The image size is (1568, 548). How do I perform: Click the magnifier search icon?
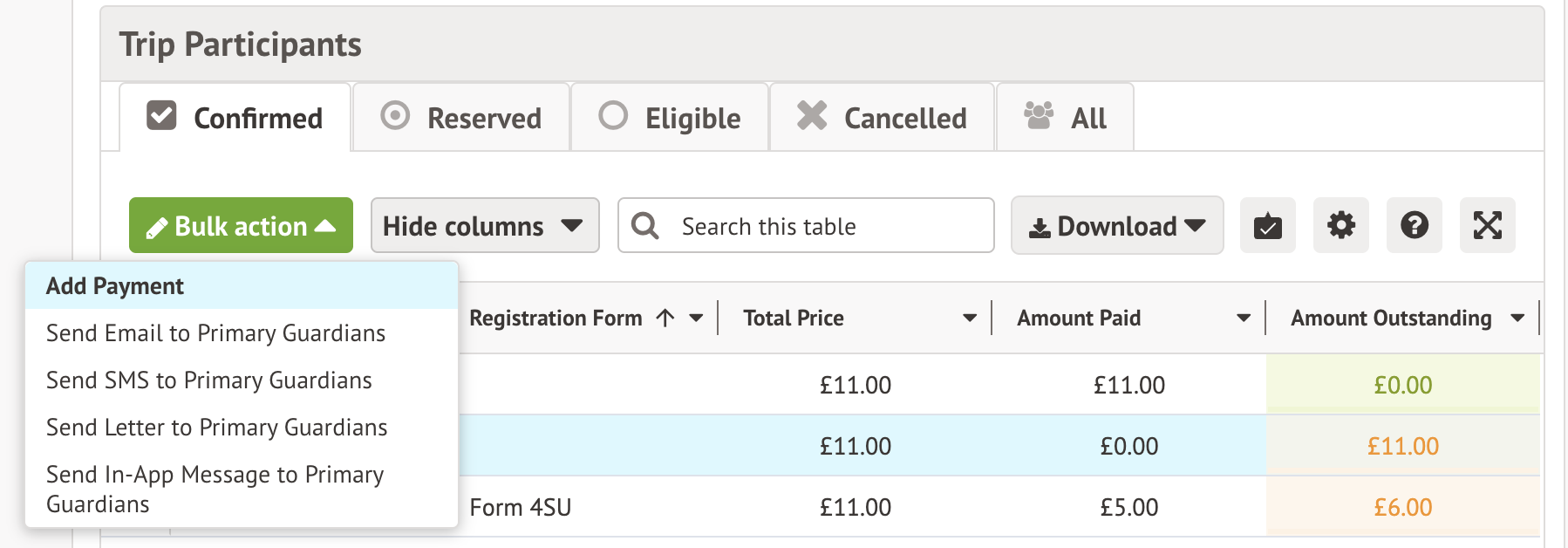645,226
